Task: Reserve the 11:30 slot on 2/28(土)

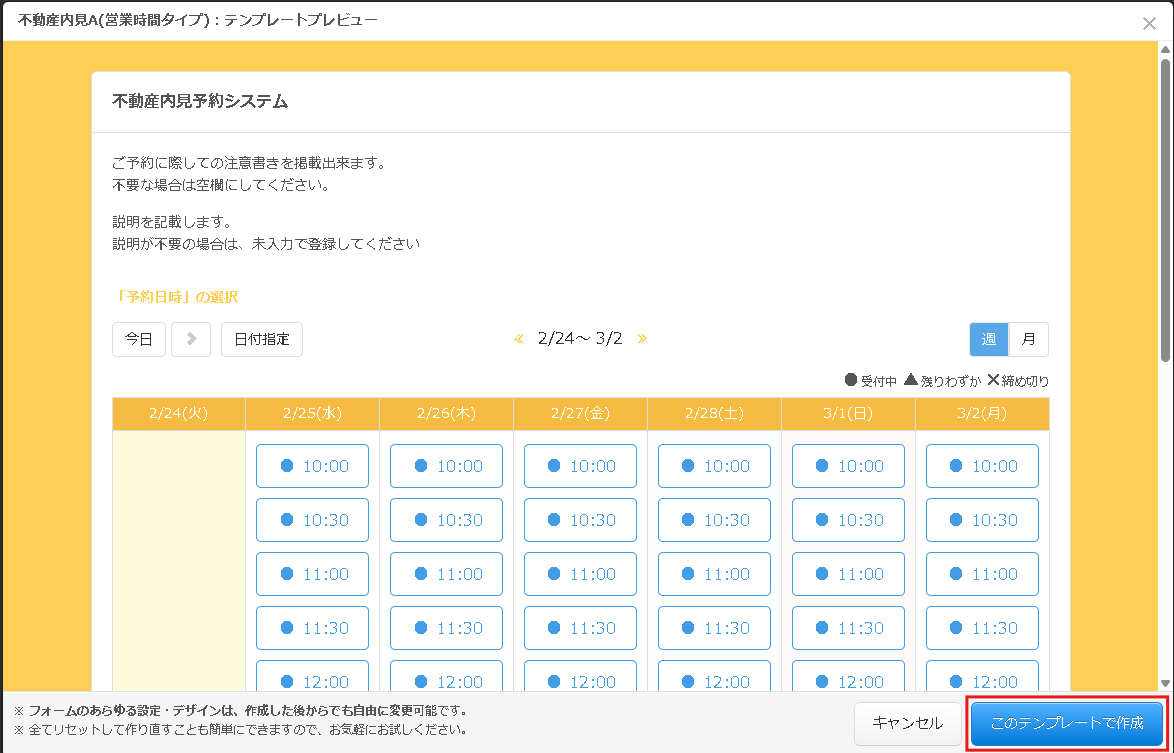Action: (714, 627)
